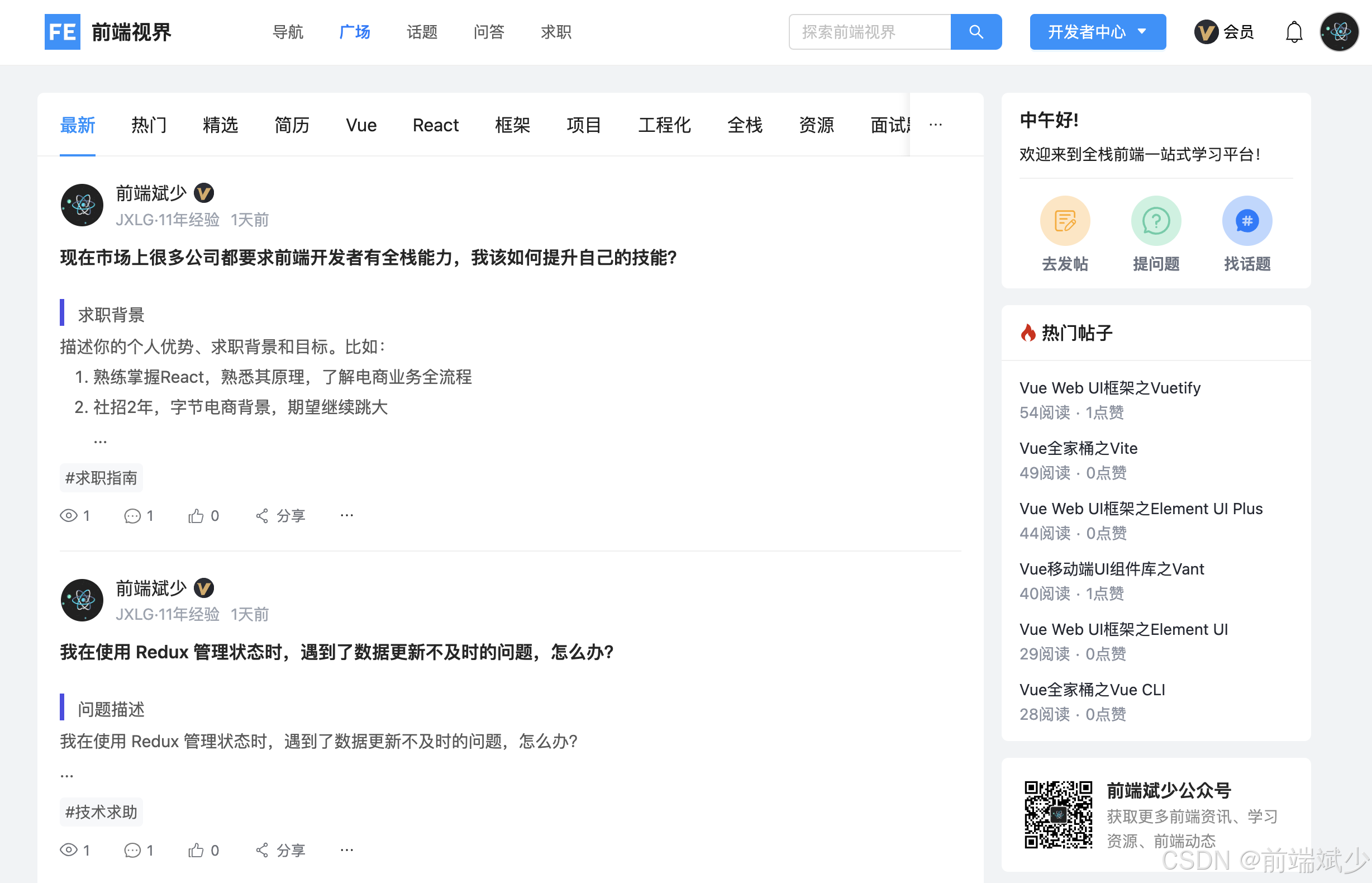
Task: Click the FE site logo
Action: pos(63,32)
